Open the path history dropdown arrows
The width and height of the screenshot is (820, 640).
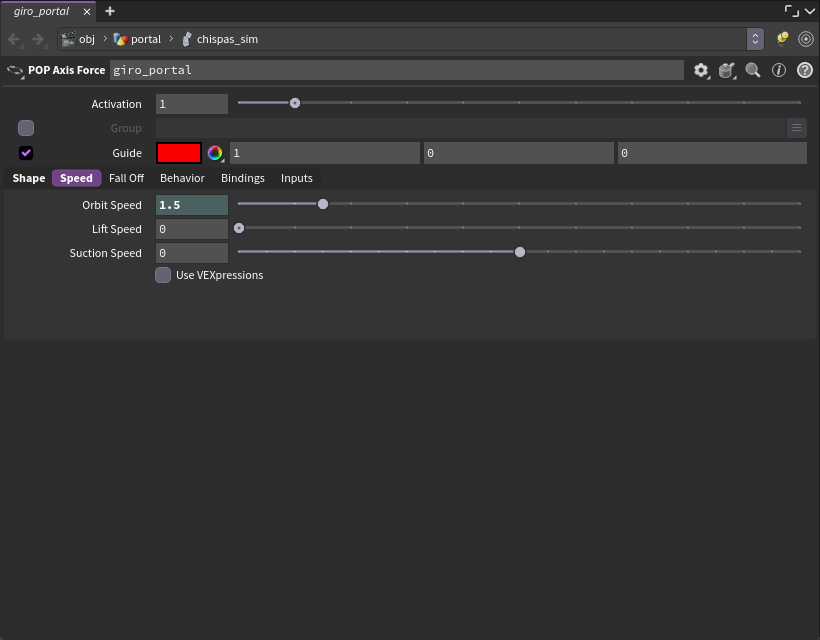[755, 39]
